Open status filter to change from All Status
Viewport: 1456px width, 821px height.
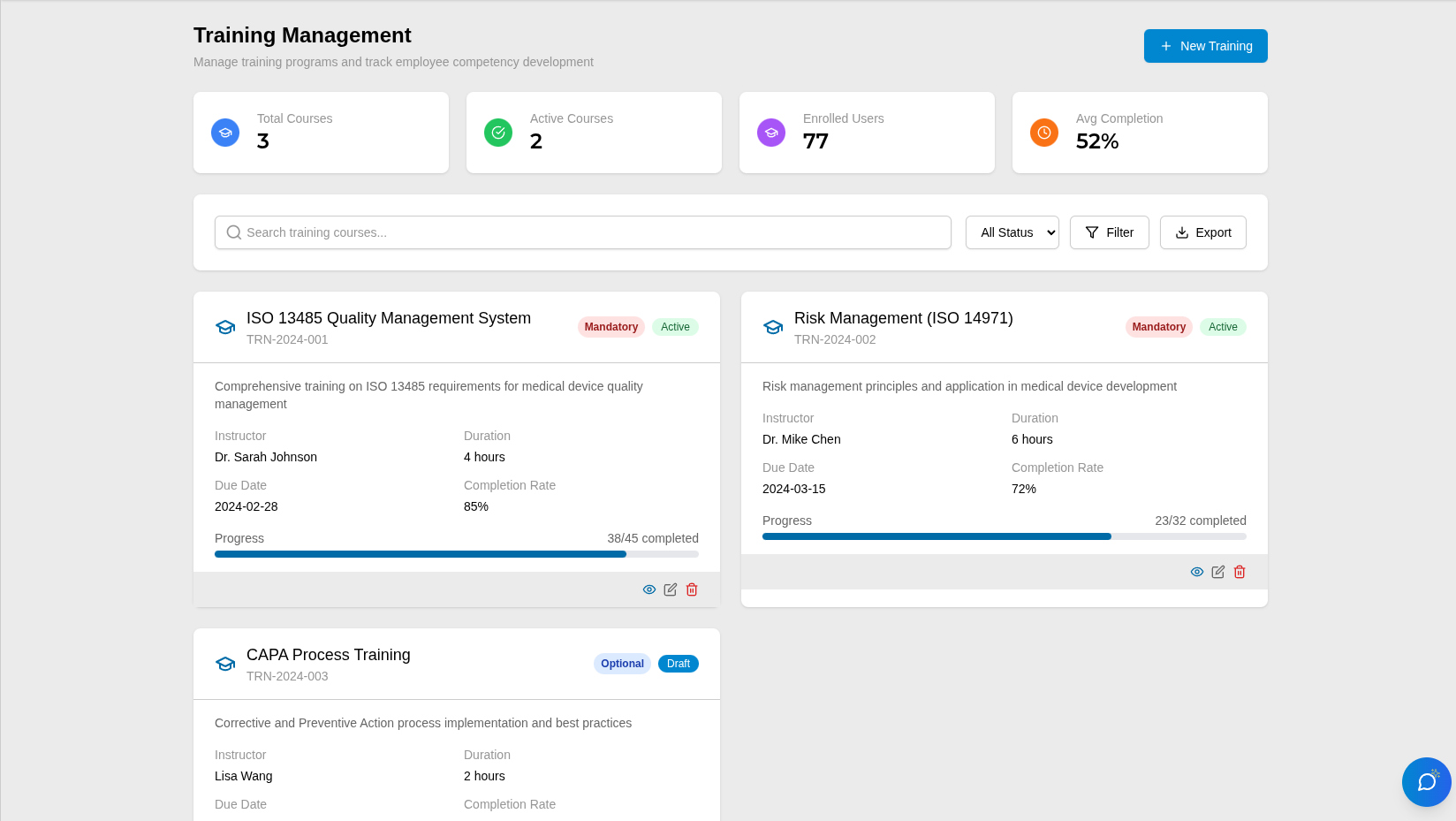pyautogui.click(x=1012, y=232)
